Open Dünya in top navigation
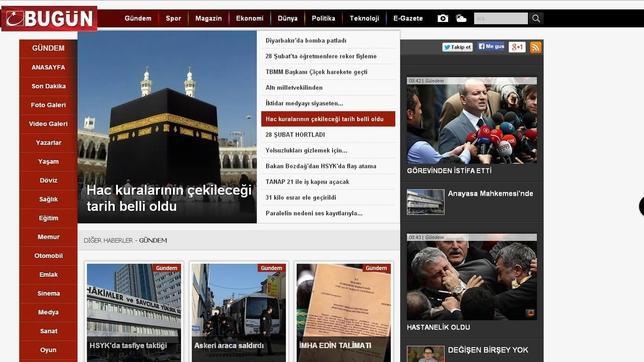This screenshot has height=362, width=644. (x=288, y=18)
